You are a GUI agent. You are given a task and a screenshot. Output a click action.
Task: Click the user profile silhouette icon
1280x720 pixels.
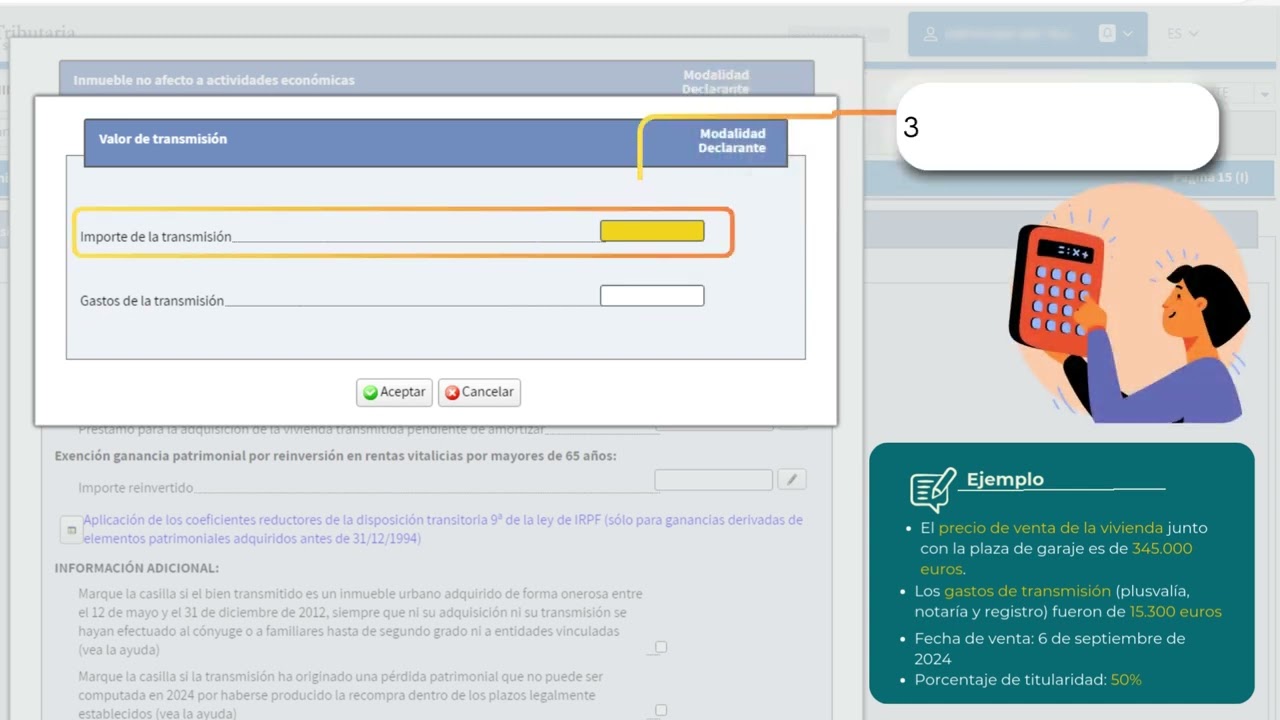pos(931,34)
